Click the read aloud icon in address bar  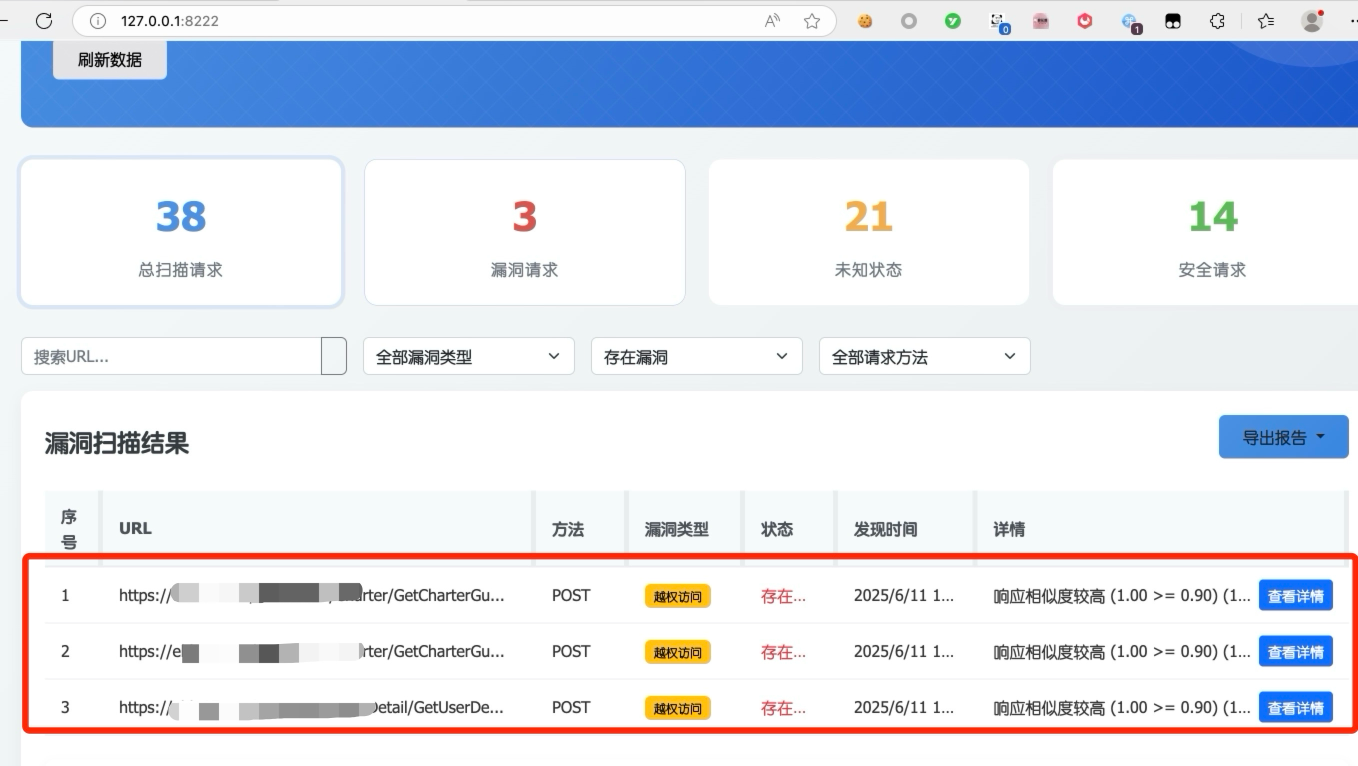click(772, 20)
